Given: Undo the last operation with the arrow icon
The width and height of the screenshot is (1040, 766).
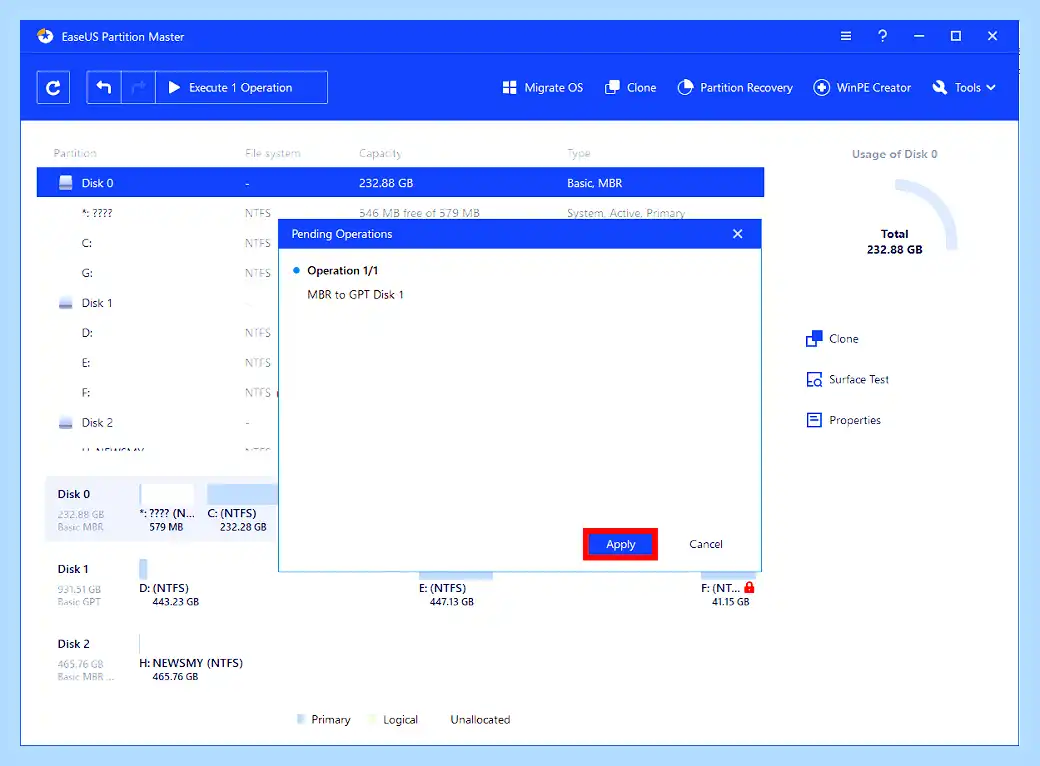Looking at the screenshot, I should (x=104, y=88).
